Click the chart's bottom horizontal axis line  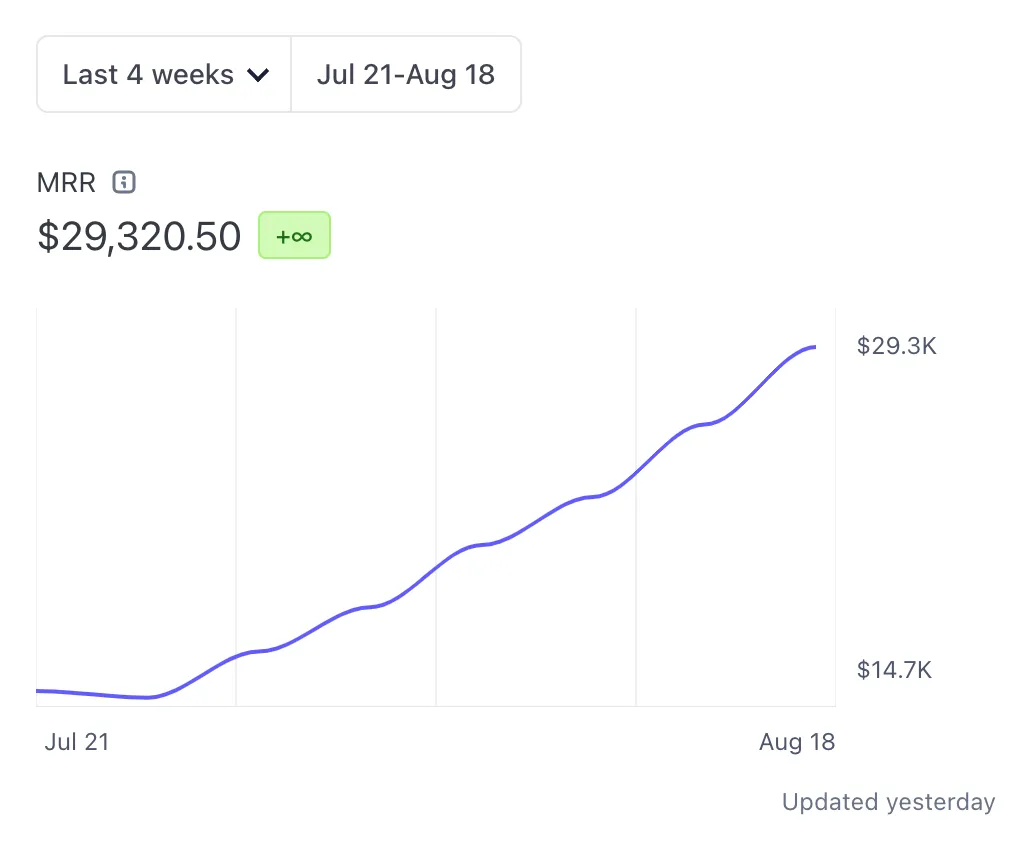pos(436,706)
